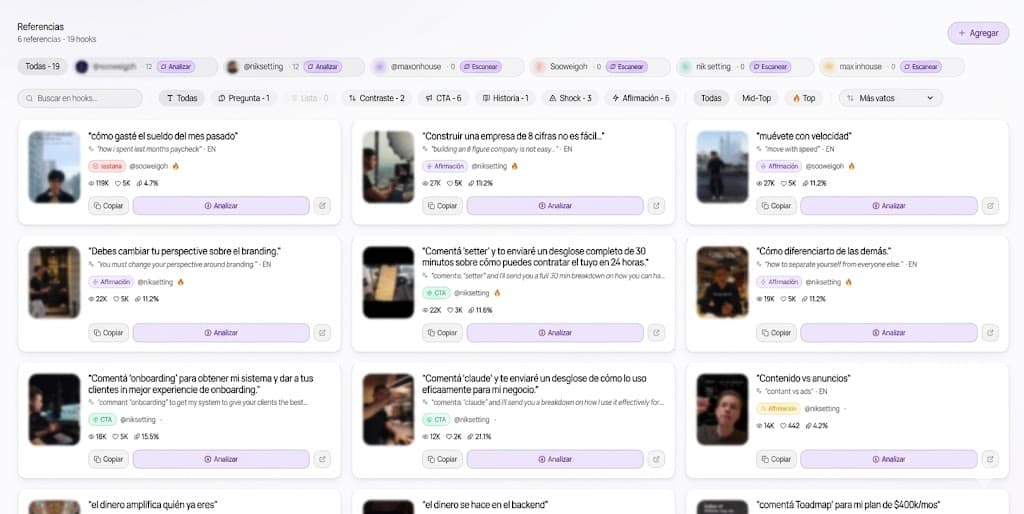Image resolution: width=1024 pixels, height=514 pixels.
Task: Copy the "muévete con velocidad" hook
Action: click(776, 206)
